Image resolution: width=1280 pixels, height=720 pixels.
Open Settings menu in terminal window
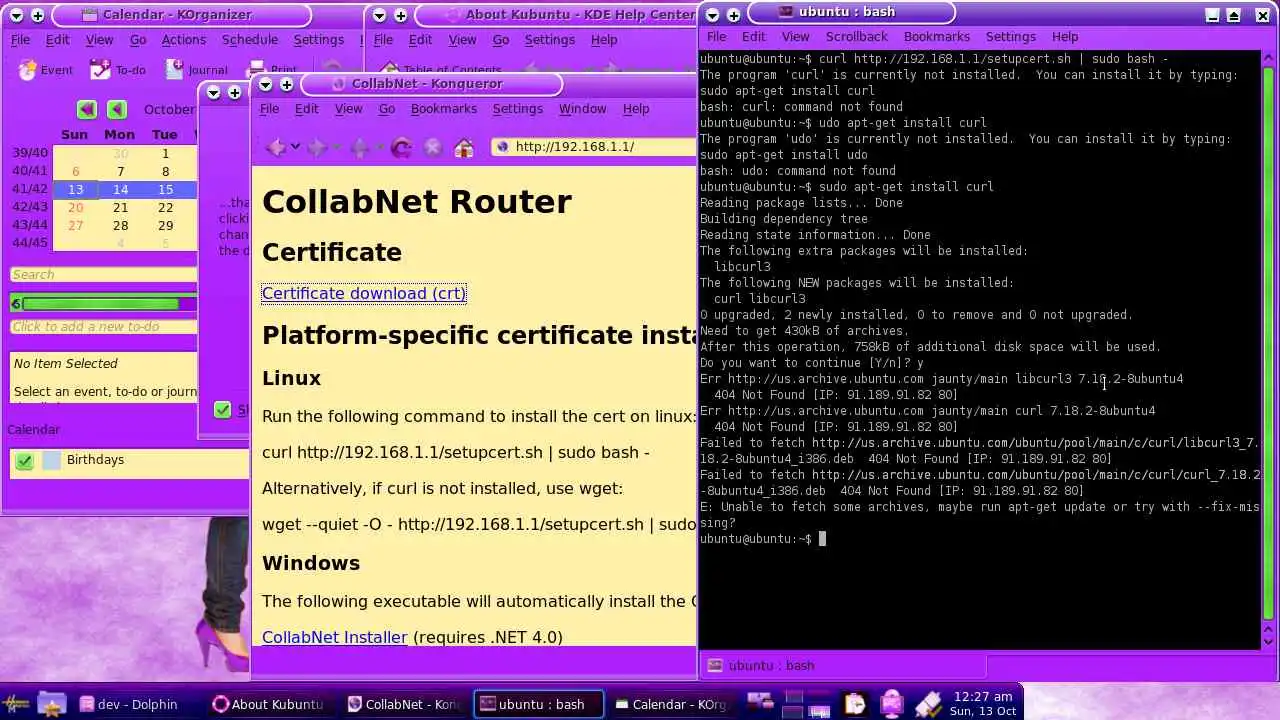tap(1011, 36)
